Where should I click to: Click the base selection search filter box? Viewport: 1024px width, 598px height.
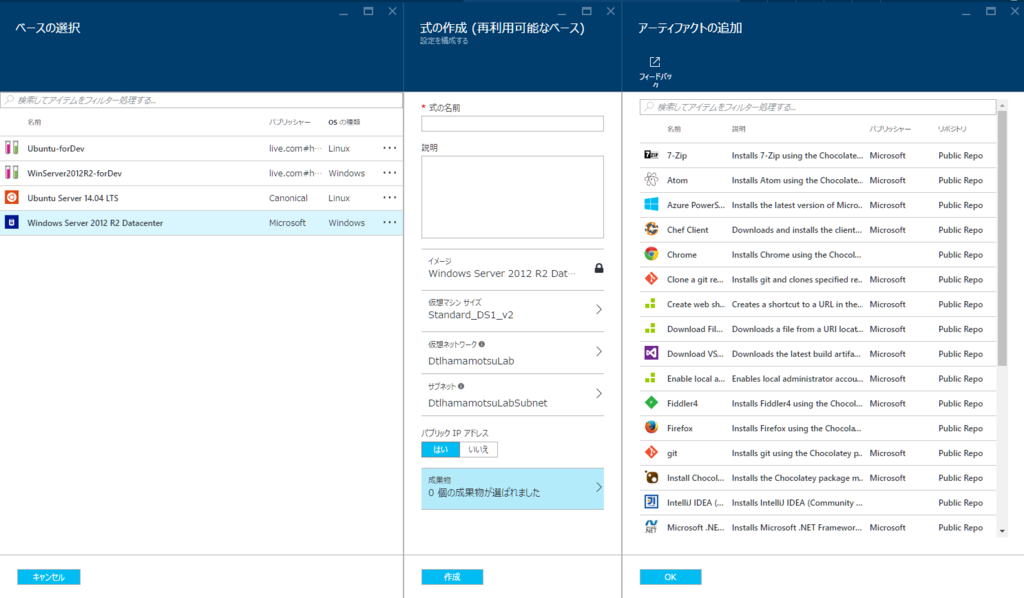pyautogui.click(x=201, y=100)
